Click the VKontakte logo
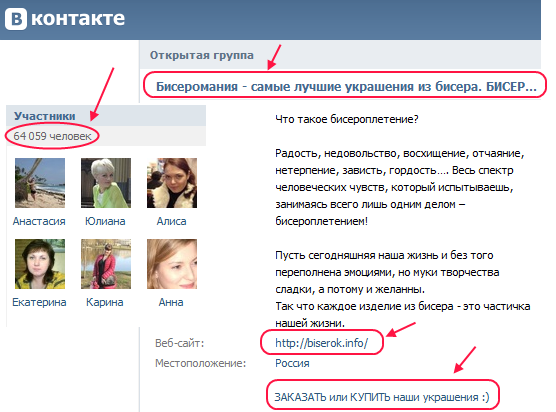The image size is (556, 412). click(65, 18)
